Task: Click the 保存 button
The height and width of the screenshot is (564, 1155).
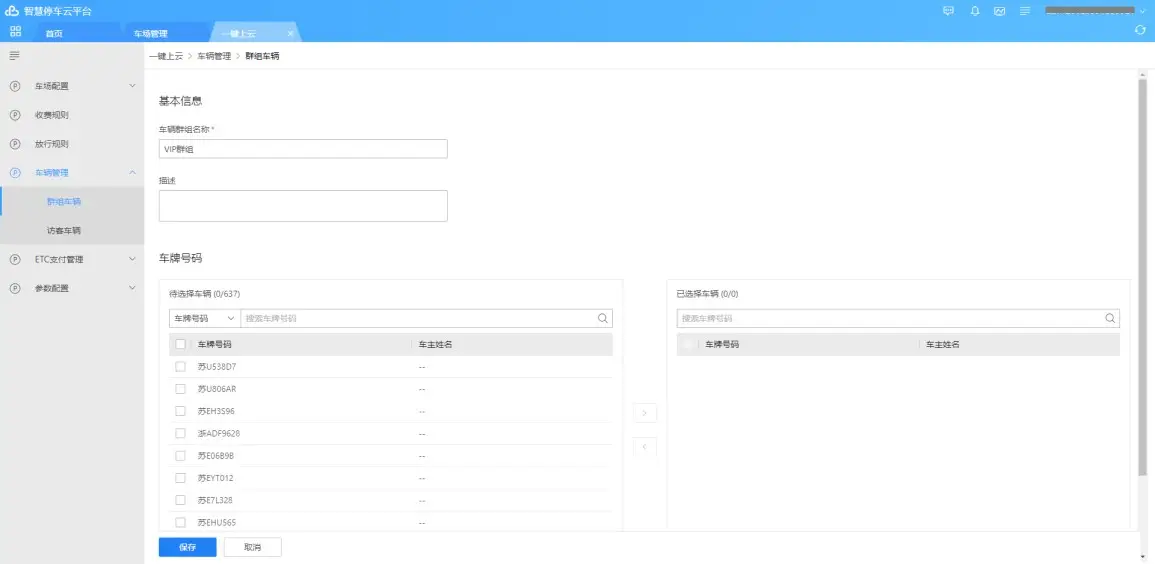Action: [187, 547]
